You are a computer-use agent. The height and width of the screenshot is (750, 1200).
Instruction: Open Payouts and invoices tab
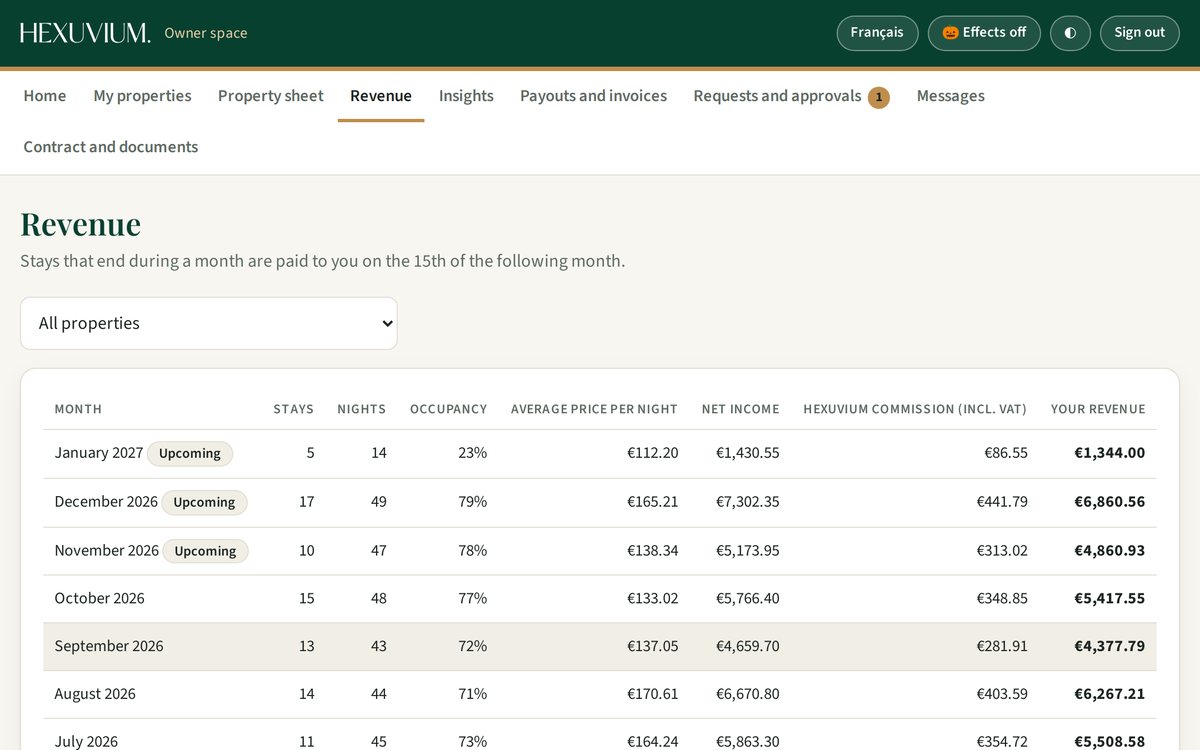click(593, 96)
